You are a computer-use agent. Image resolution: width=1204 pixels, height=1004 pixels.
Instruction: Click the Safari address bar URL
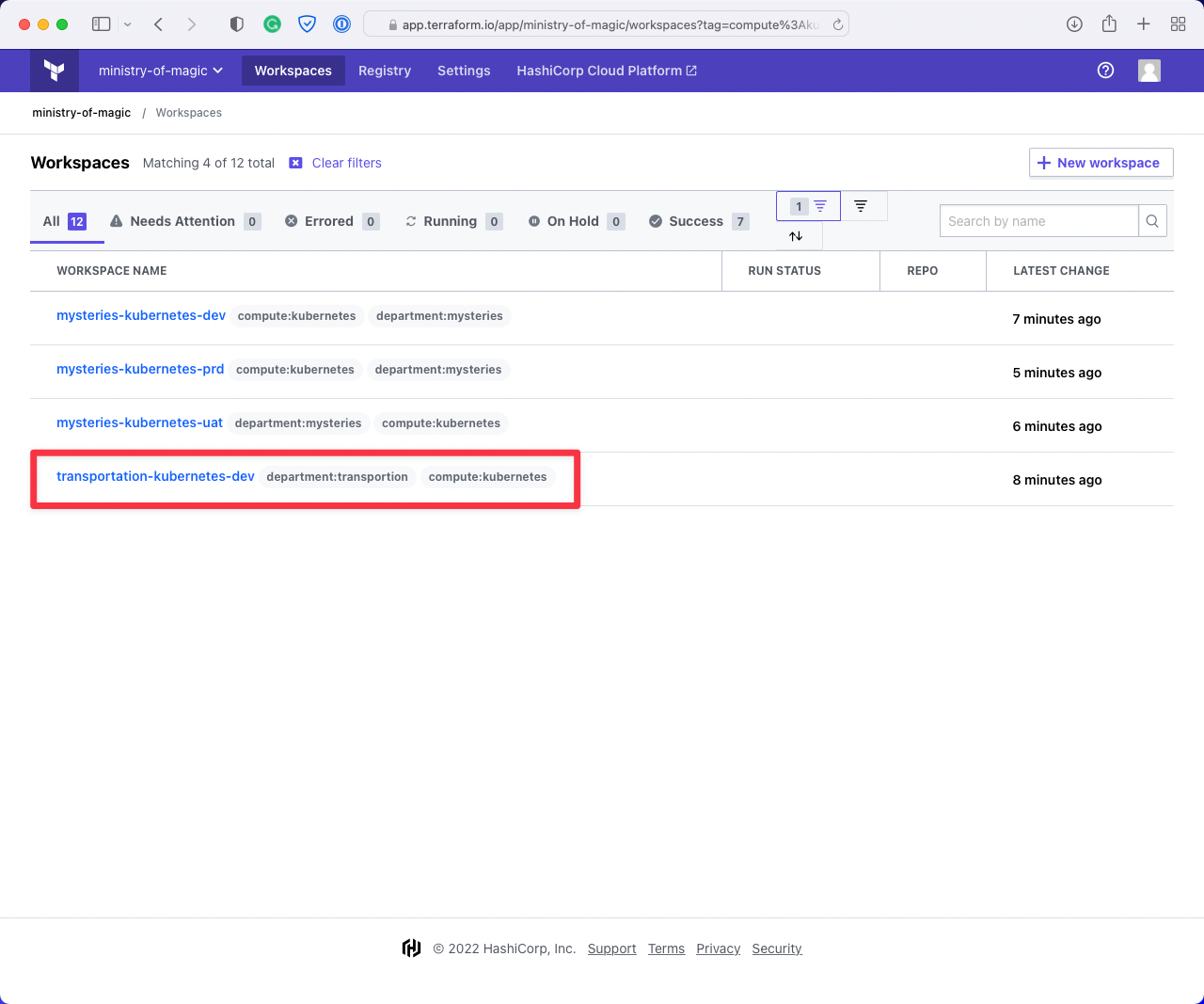(610, 25)
